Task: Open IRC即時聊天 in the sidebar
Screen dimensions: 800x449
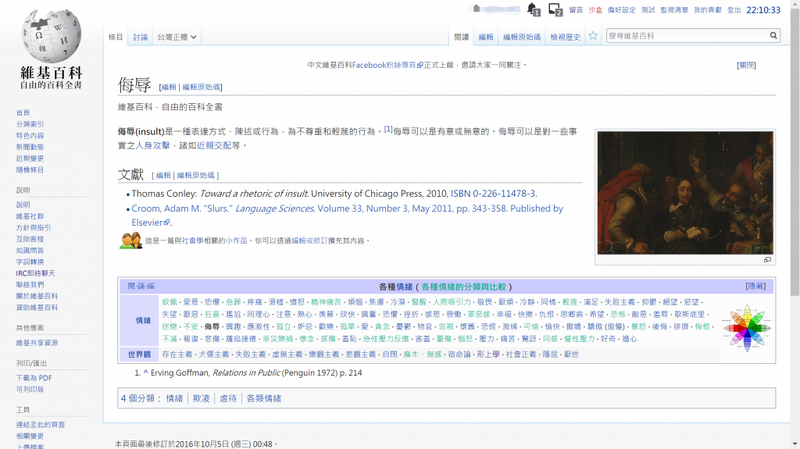Action: (35, 273)
